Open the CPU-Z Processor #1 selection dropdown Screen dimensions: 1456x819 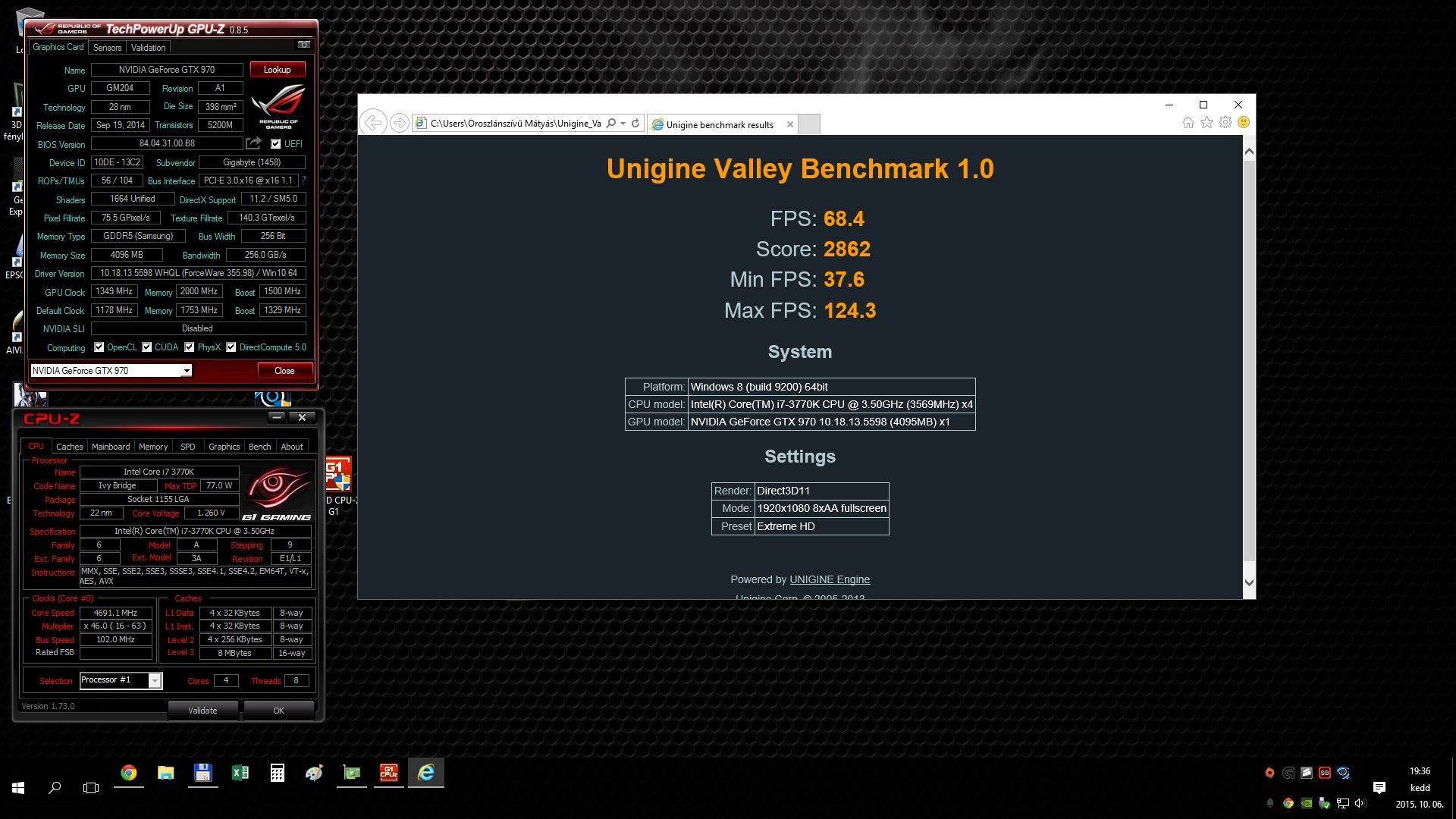[x=155, y=680]
